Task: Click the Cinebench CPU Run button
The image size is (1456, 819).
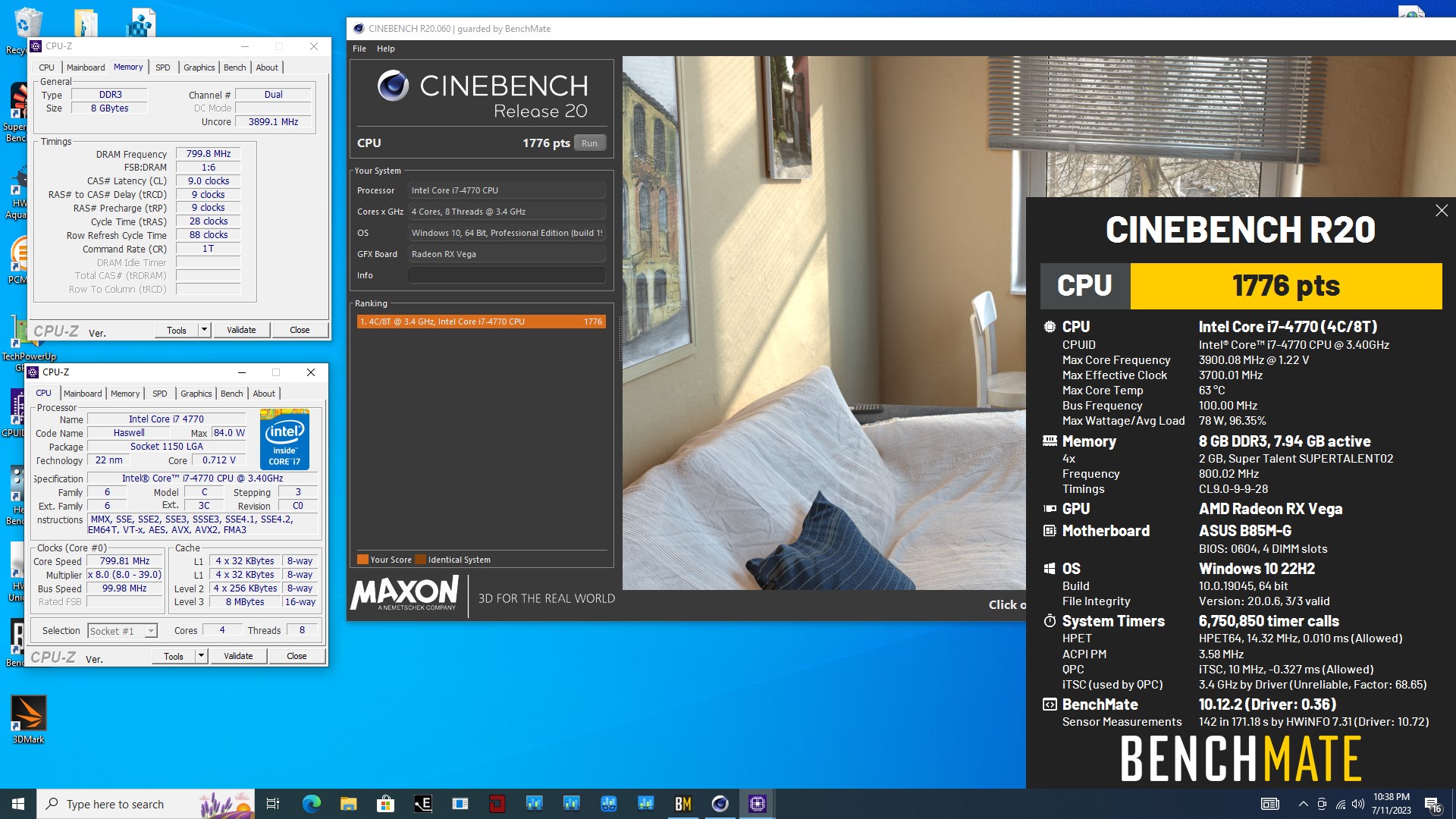Action: pos(590,143)
